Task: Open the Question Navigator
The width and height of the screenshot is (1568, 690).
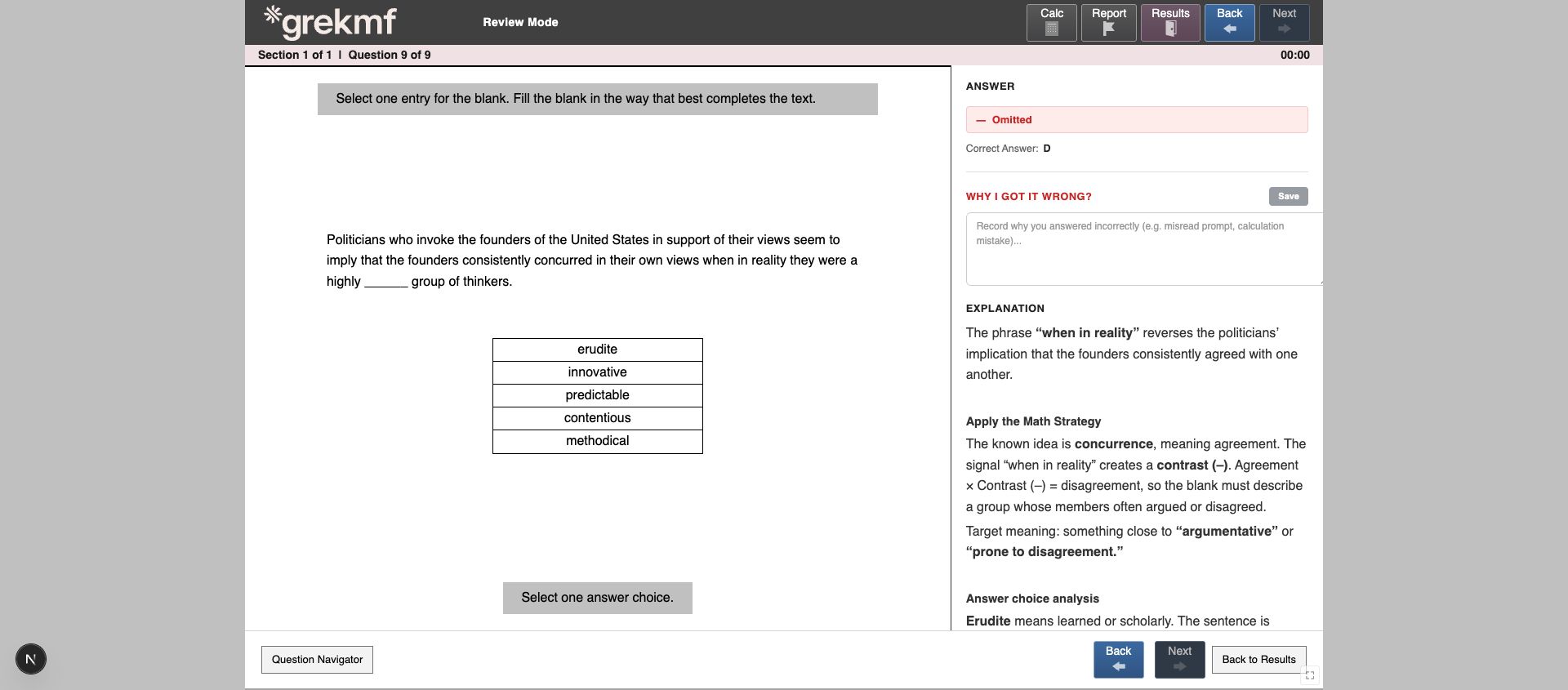Action: tap(317, 660)
